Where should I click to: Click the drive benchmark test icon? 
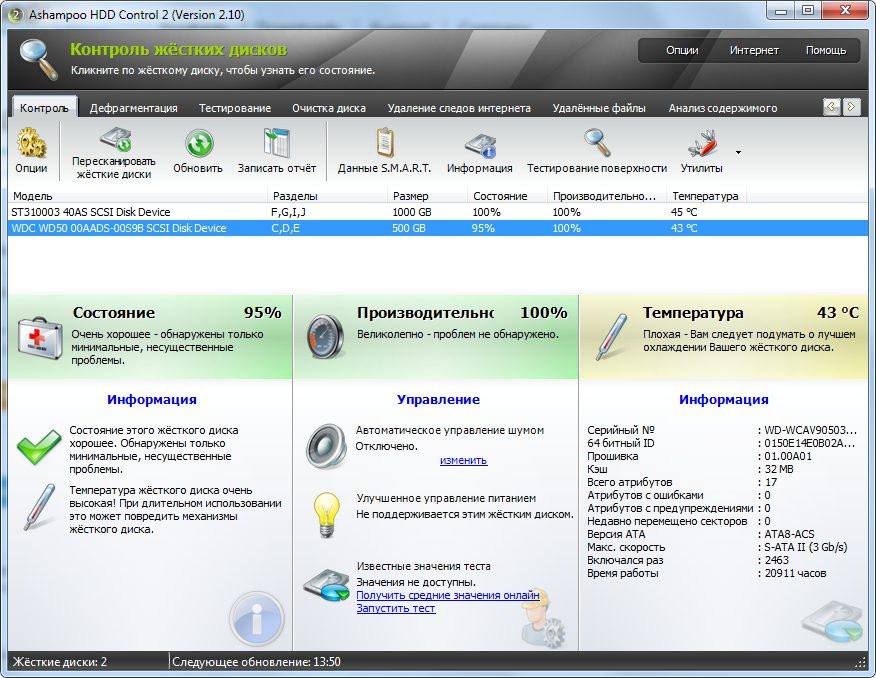326,585
